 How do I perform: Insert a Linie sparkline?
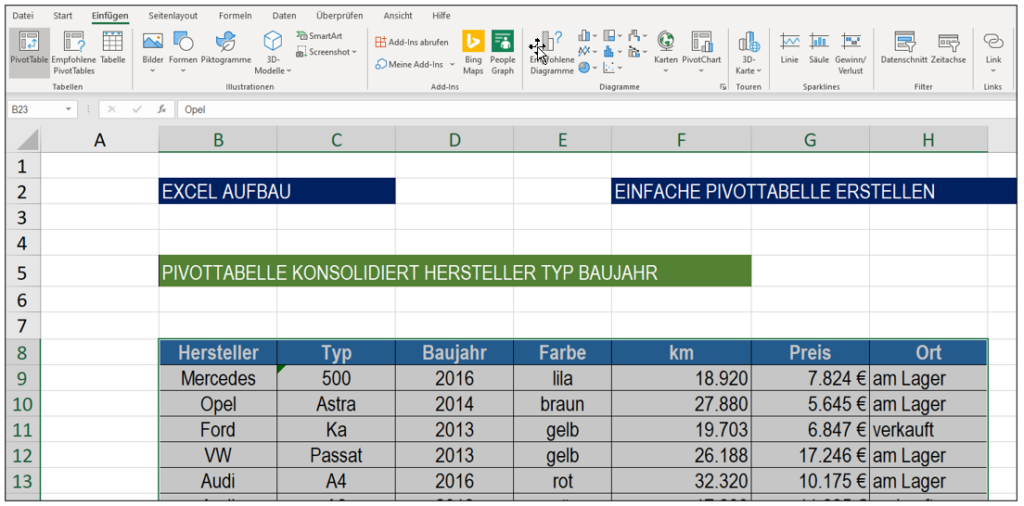pyautogui.click(x=790, y=48)
